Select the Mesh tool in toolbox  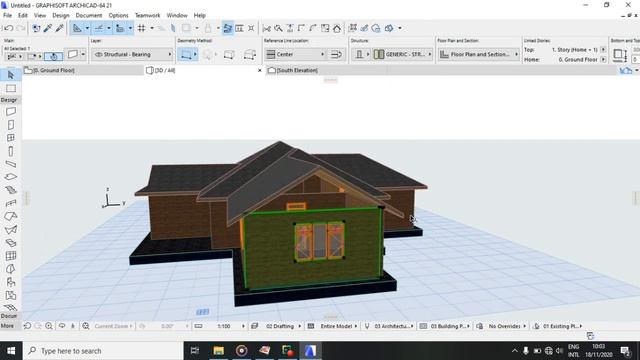[11, 307]
